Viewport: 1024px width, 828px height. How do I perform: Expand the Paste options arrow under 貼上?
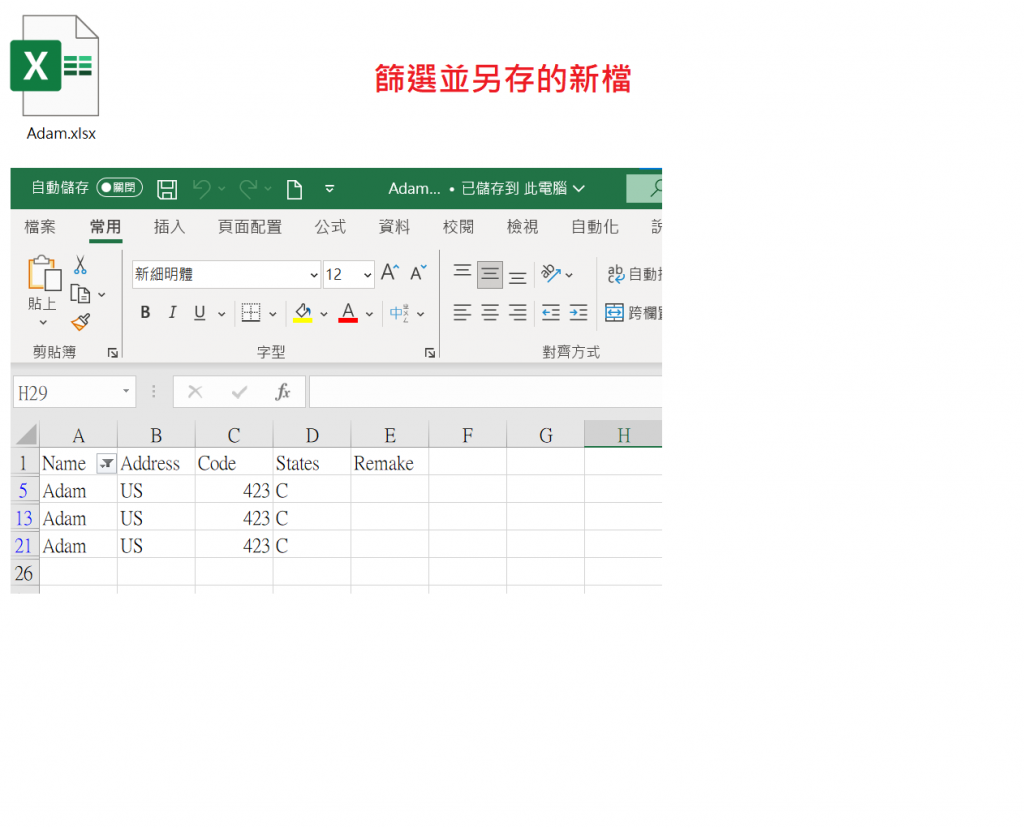43,323
